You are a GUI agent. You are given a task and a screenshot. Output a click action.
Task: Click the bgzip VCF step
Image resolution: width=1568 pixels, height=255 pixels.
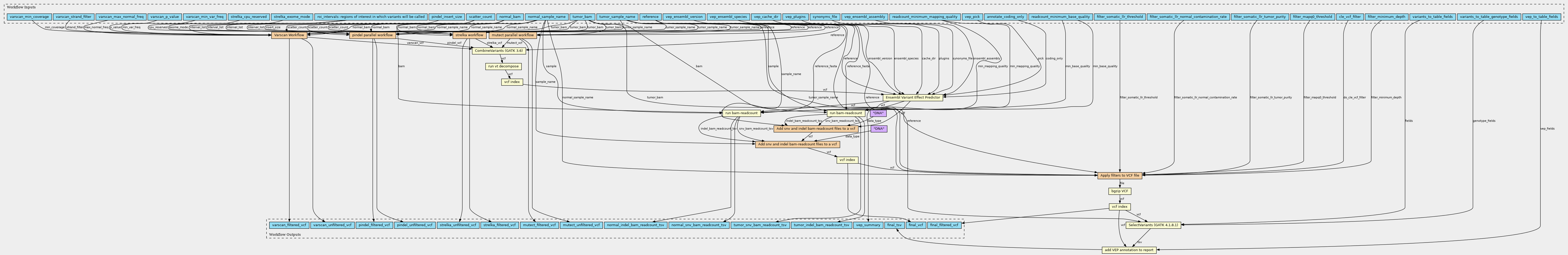pos(1119,191)
